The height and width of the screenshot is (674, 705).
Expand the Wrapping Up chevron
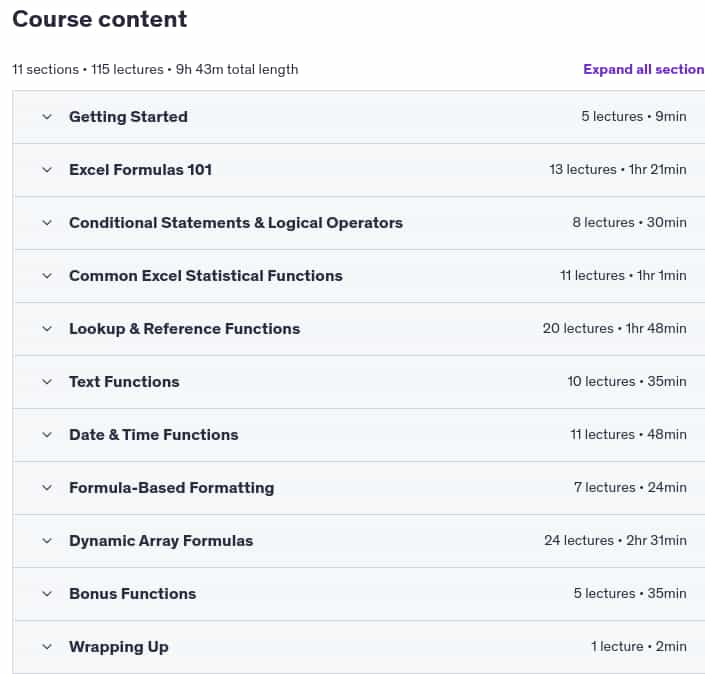pos(47,647)
